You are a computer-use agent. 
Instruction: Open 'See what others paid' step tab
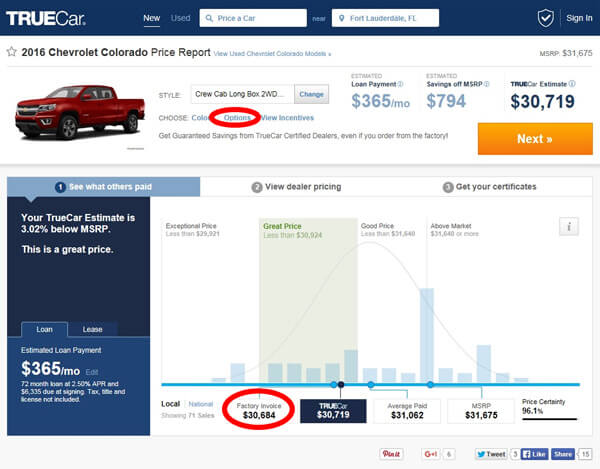tap(103, 187)
